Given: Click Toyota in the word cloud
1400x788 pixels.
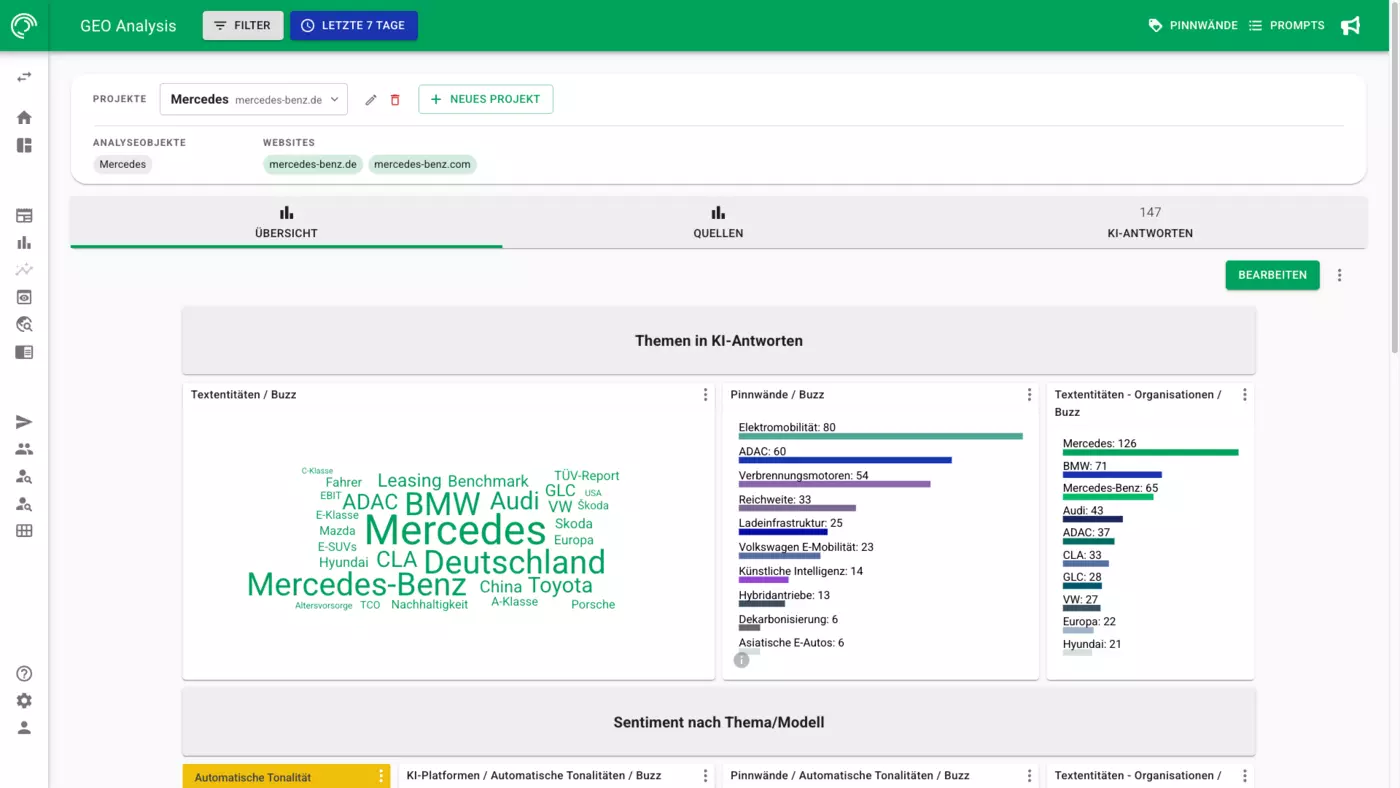Looking at the screenshot, I should 560,586.
